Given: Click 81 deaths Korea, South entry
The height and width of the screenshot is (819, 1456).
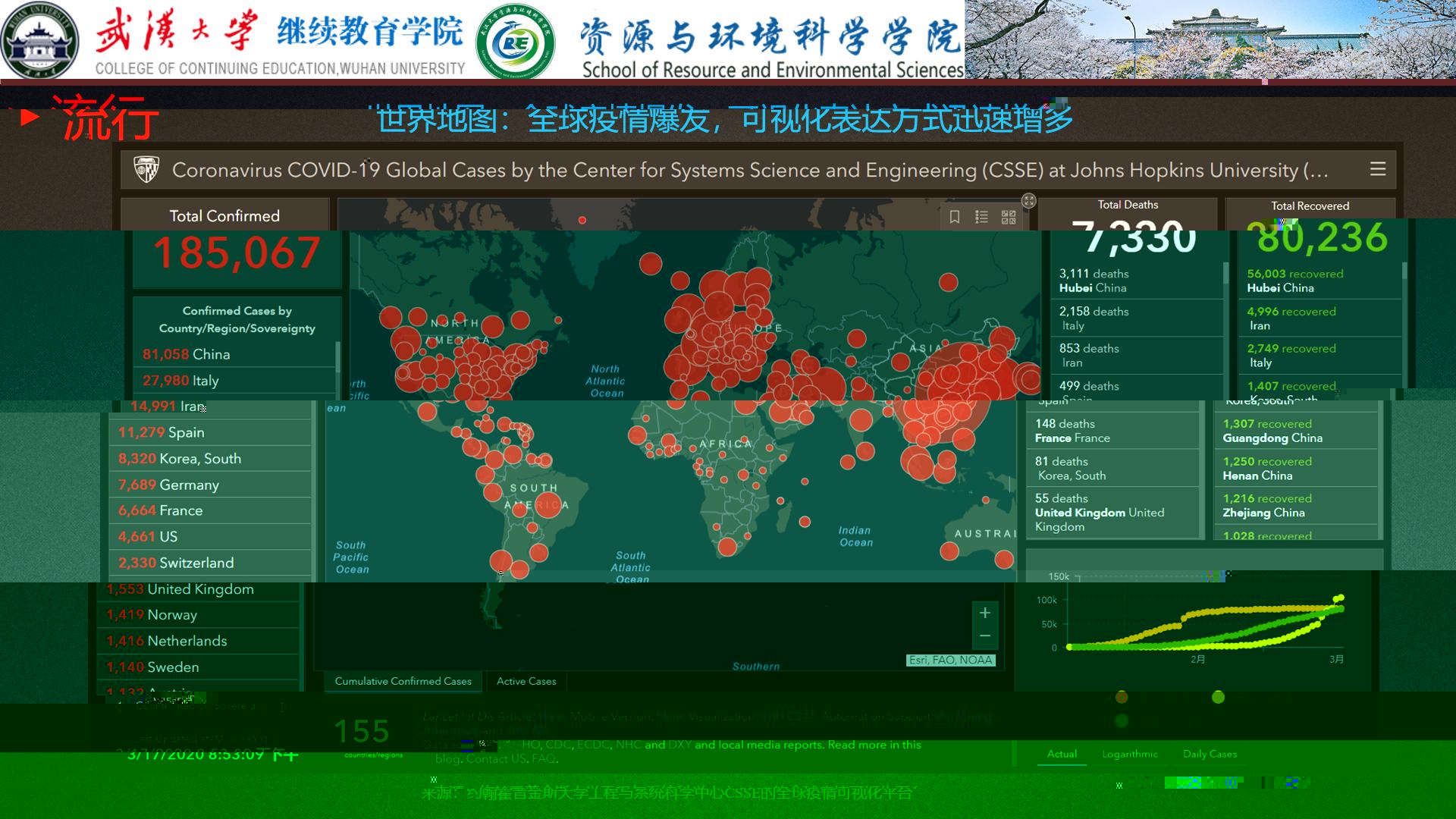Looking at the screenshot, I should click(1112, 469).
